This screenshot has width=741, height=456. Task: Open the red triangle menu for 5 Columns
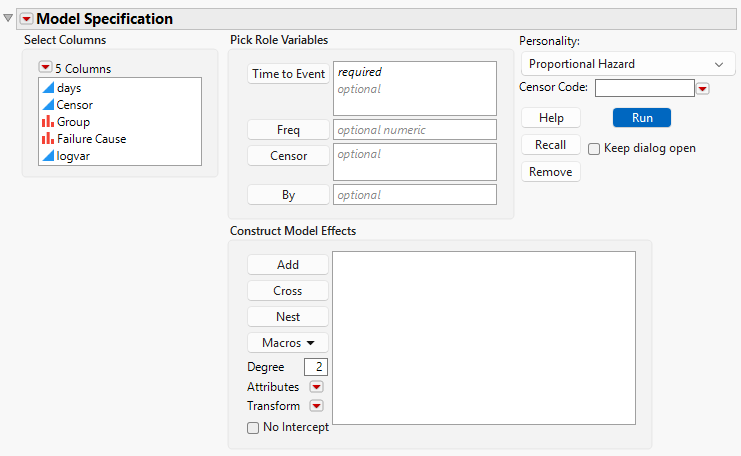(45, 68)
